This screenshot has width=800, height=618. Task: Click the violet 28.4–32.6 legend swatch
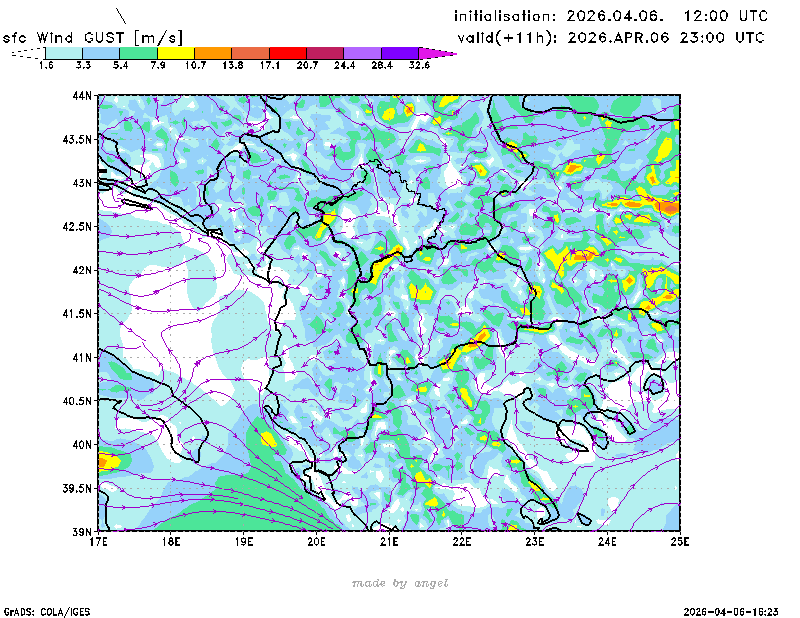click(x=399, y=53)
